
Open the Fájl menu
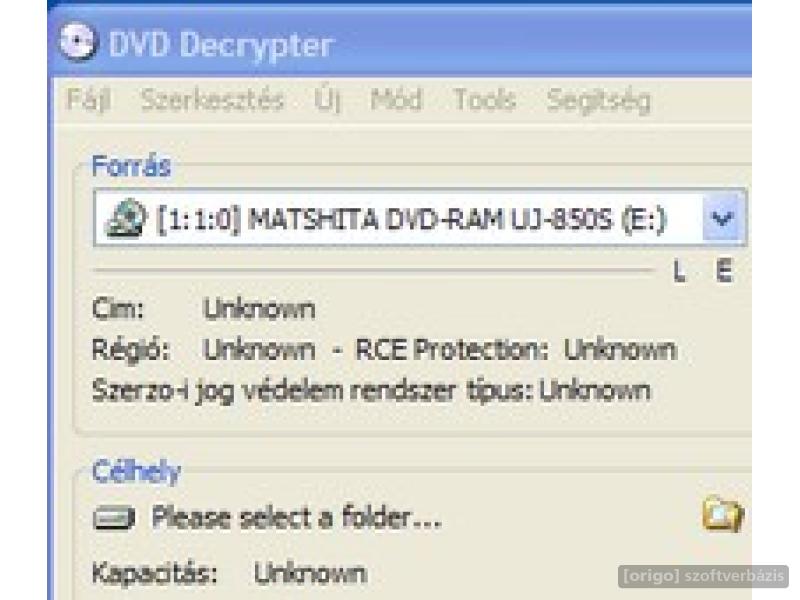[89, 99]
